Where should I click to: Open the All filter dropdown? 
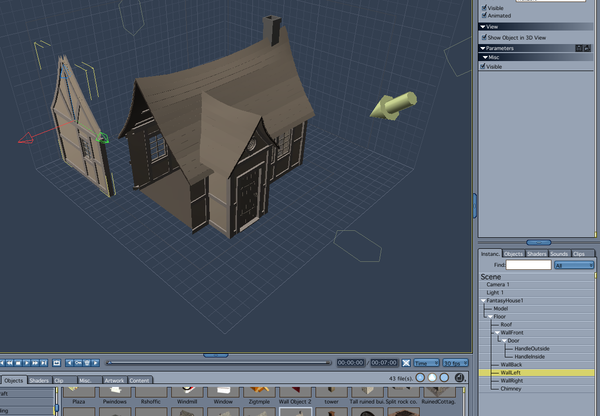click(574, 265)
